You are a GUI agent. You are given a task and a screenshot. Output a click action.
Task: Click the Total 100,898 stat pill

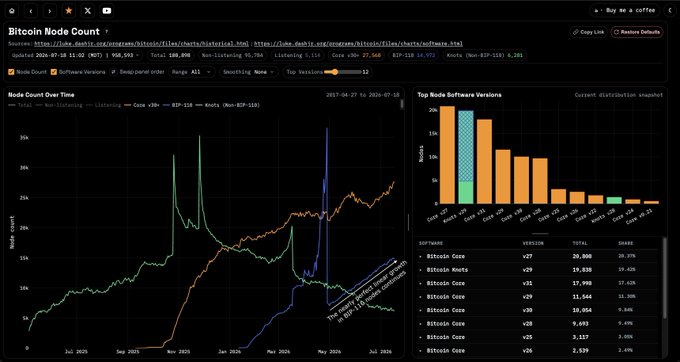[x=170, y=55]
